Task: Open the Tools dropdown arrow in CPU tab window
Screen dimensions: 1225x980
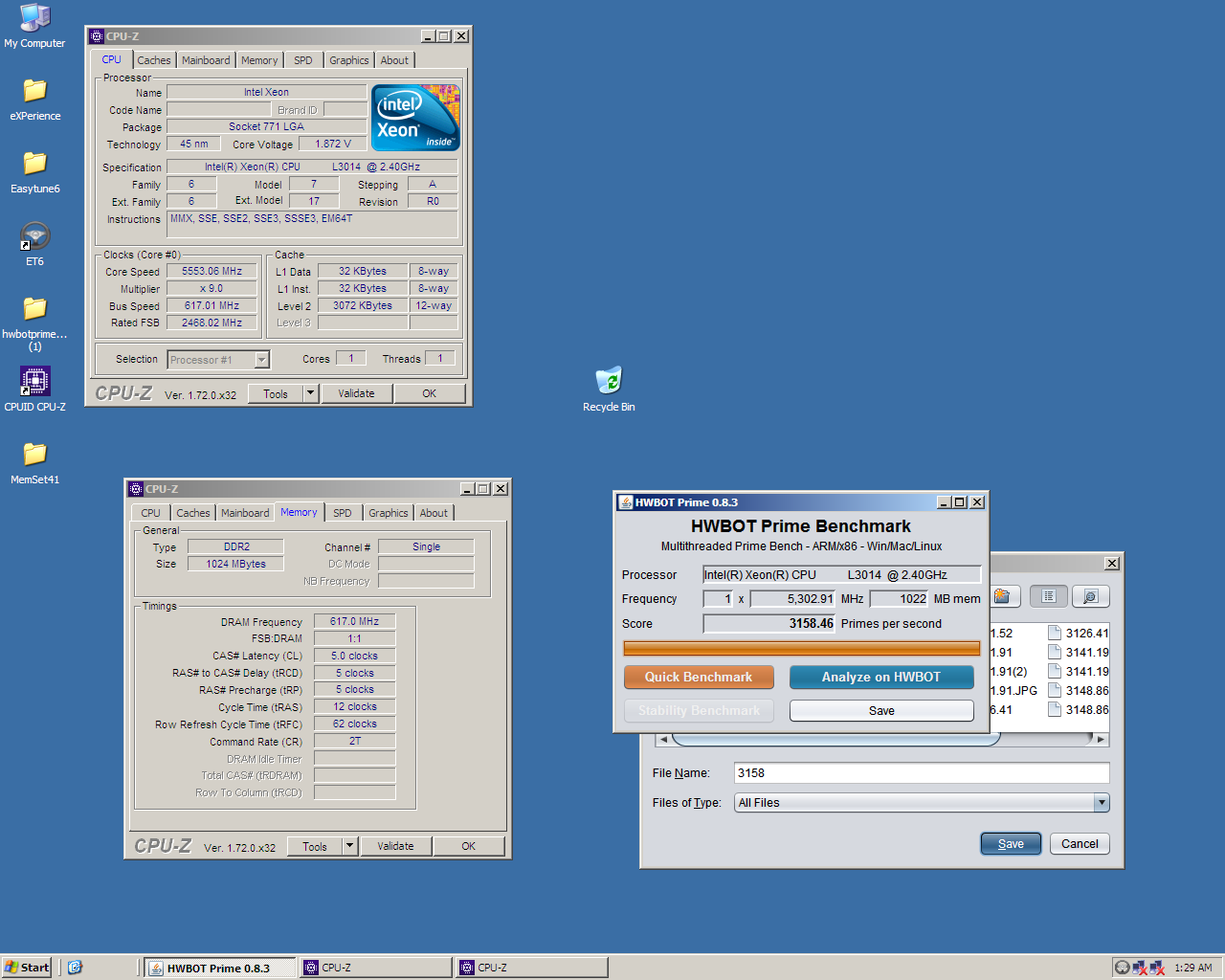Action: (x=310, y=393)
